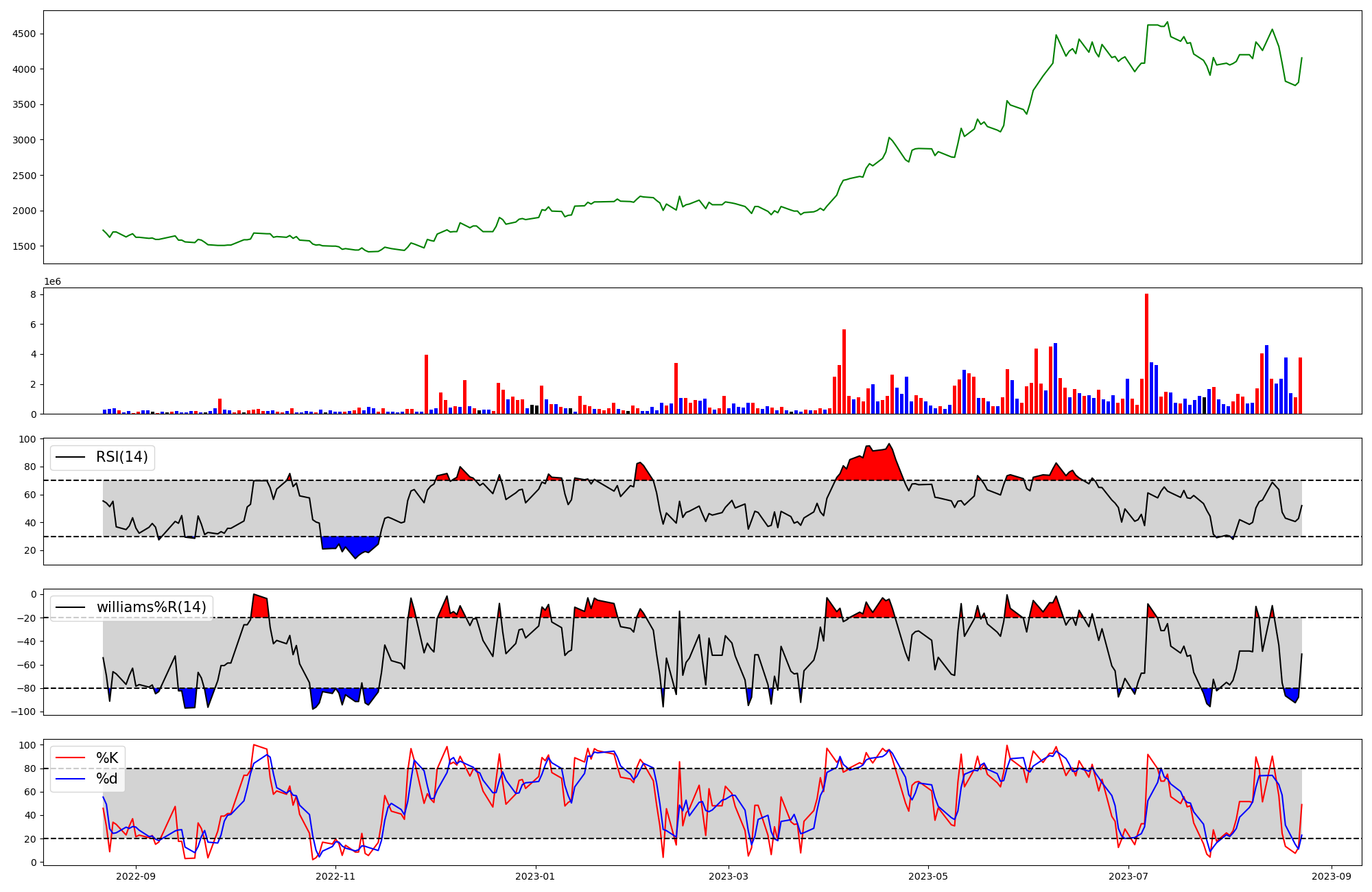Screen dimensions: 1372x892
Task: Click the 2023-09 x-axis date label
Action: point(1331,876)
